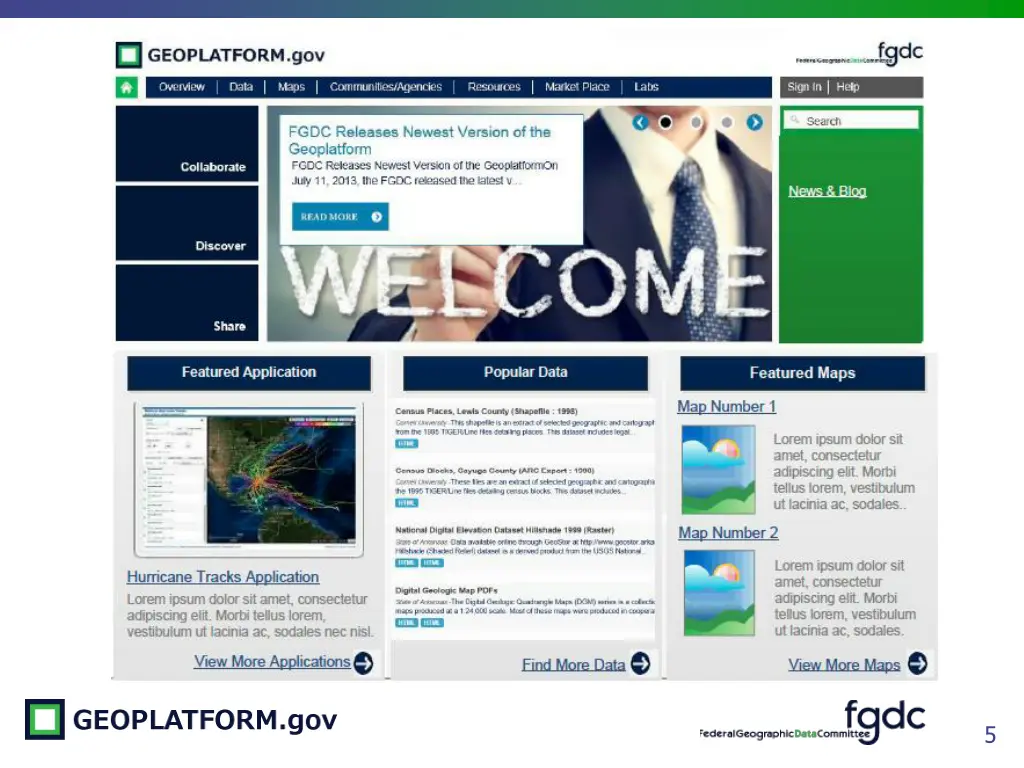Open the Market Place menu

[577, 87]
